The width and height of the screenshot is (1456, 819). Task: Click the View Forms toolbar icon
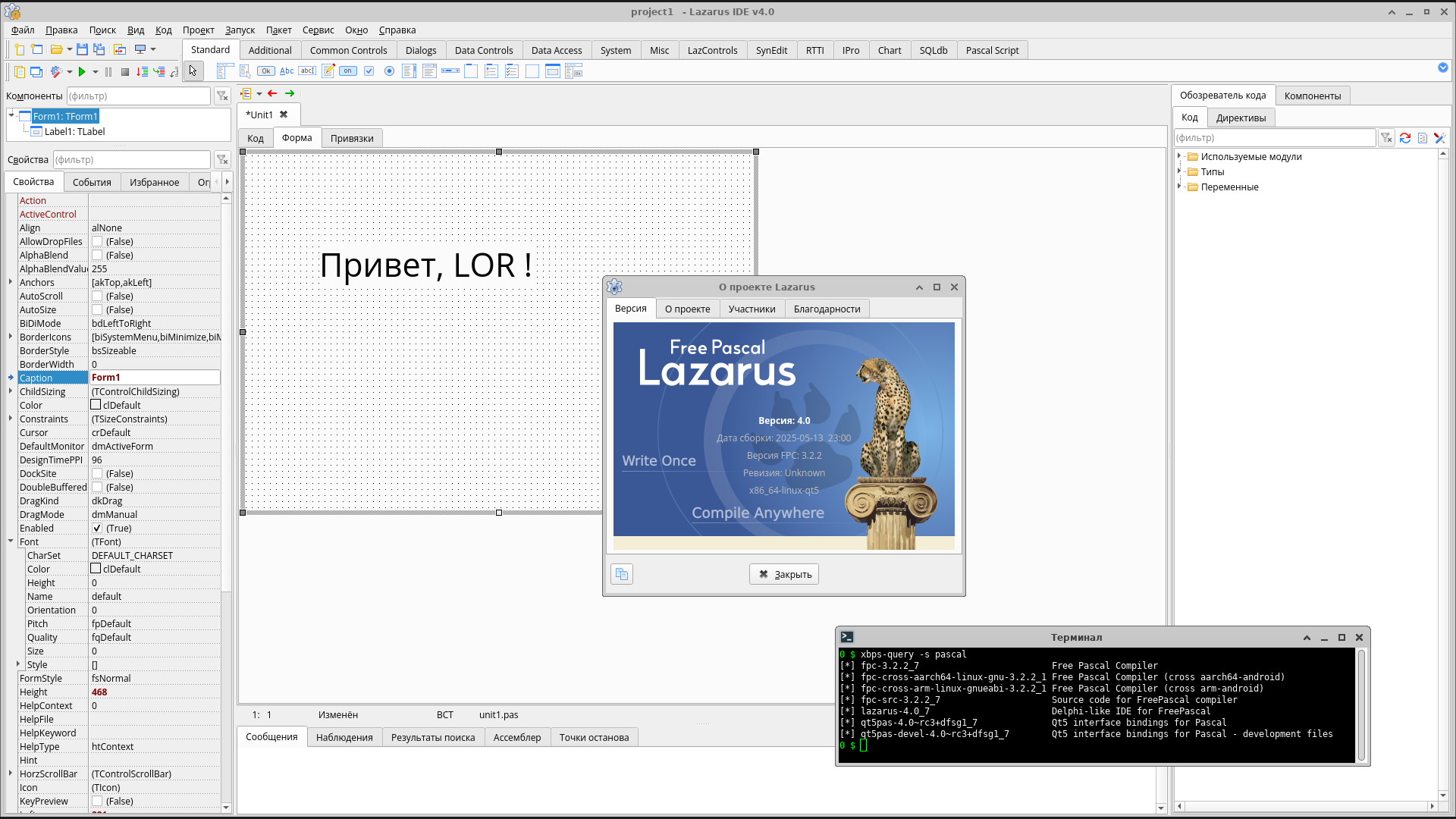click(36, 72)
